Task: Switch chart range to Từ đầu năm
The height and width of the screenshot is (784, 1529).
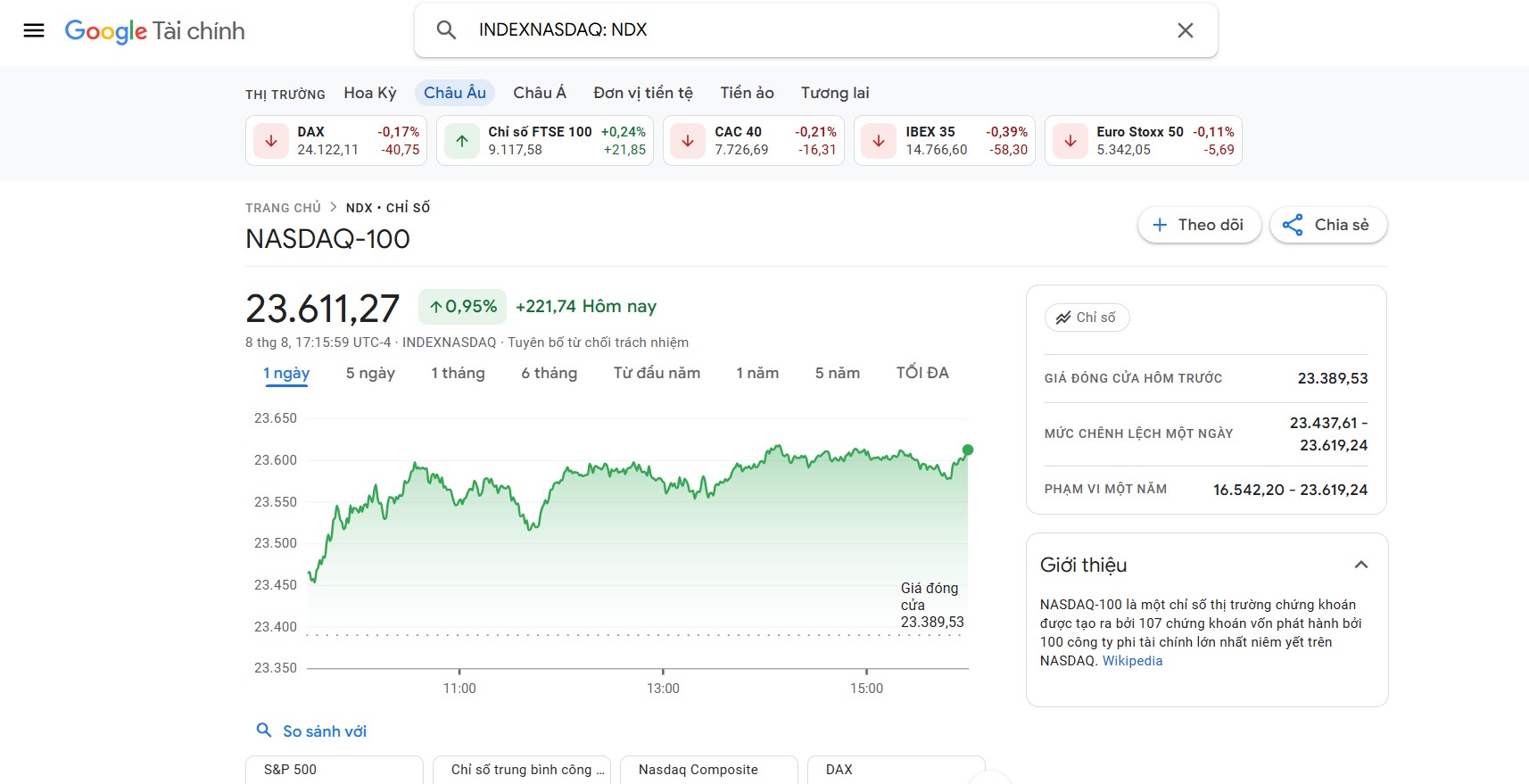Action: click(657, 374)
